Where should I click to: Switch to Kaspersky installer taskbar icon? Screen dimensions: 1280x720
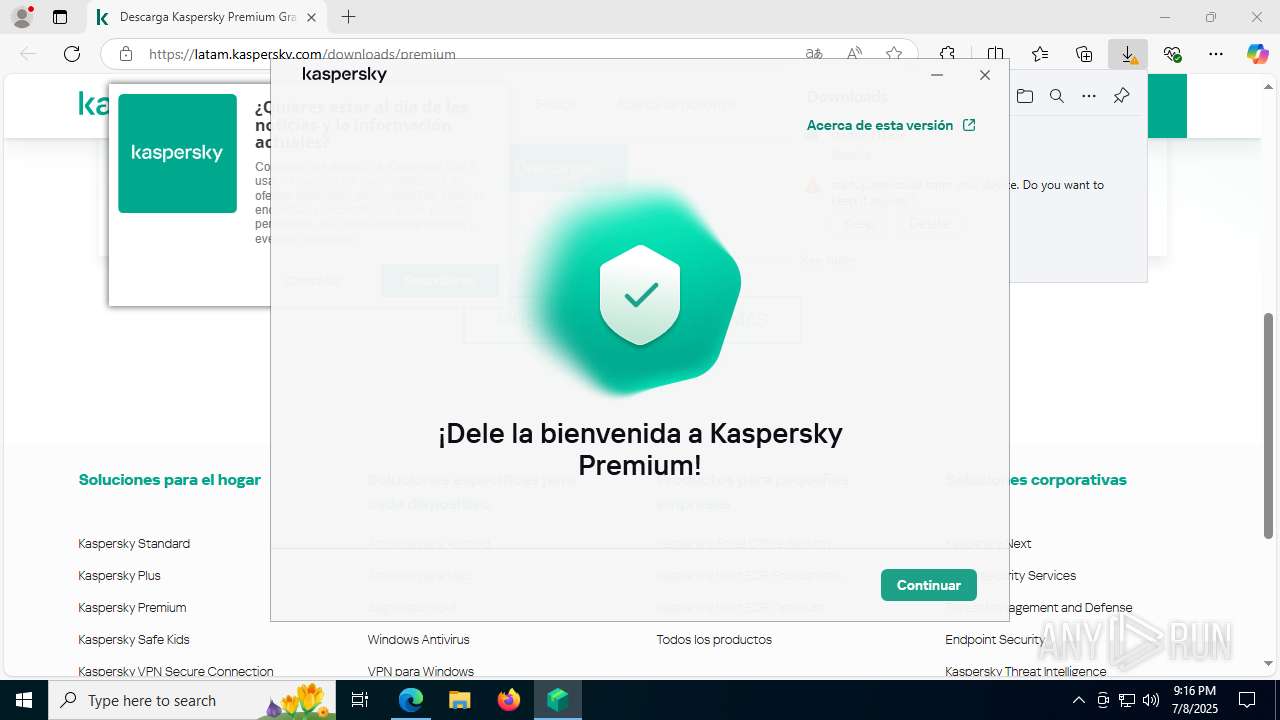tap(557, 700)
